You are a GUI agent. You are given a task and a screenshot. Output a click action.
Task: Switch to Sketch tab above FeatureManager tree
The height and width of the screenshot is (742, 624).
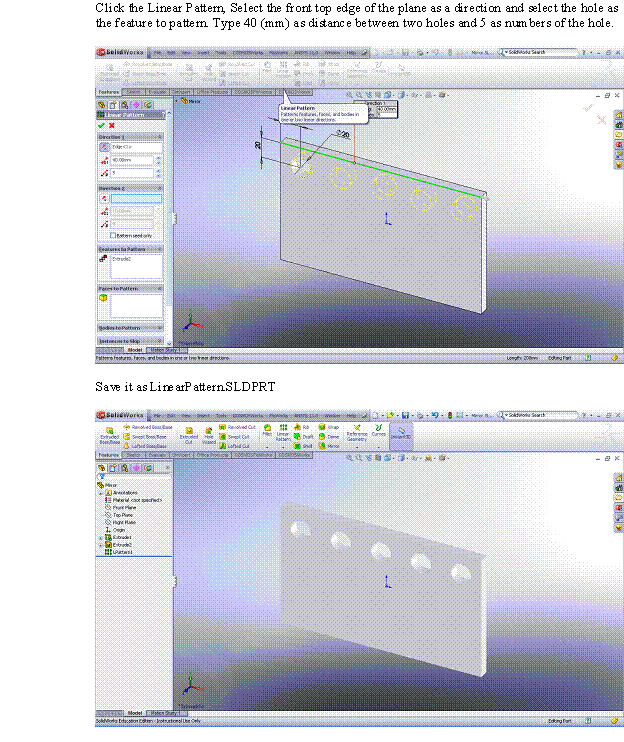pyautogui.click(x=133, y=455)
